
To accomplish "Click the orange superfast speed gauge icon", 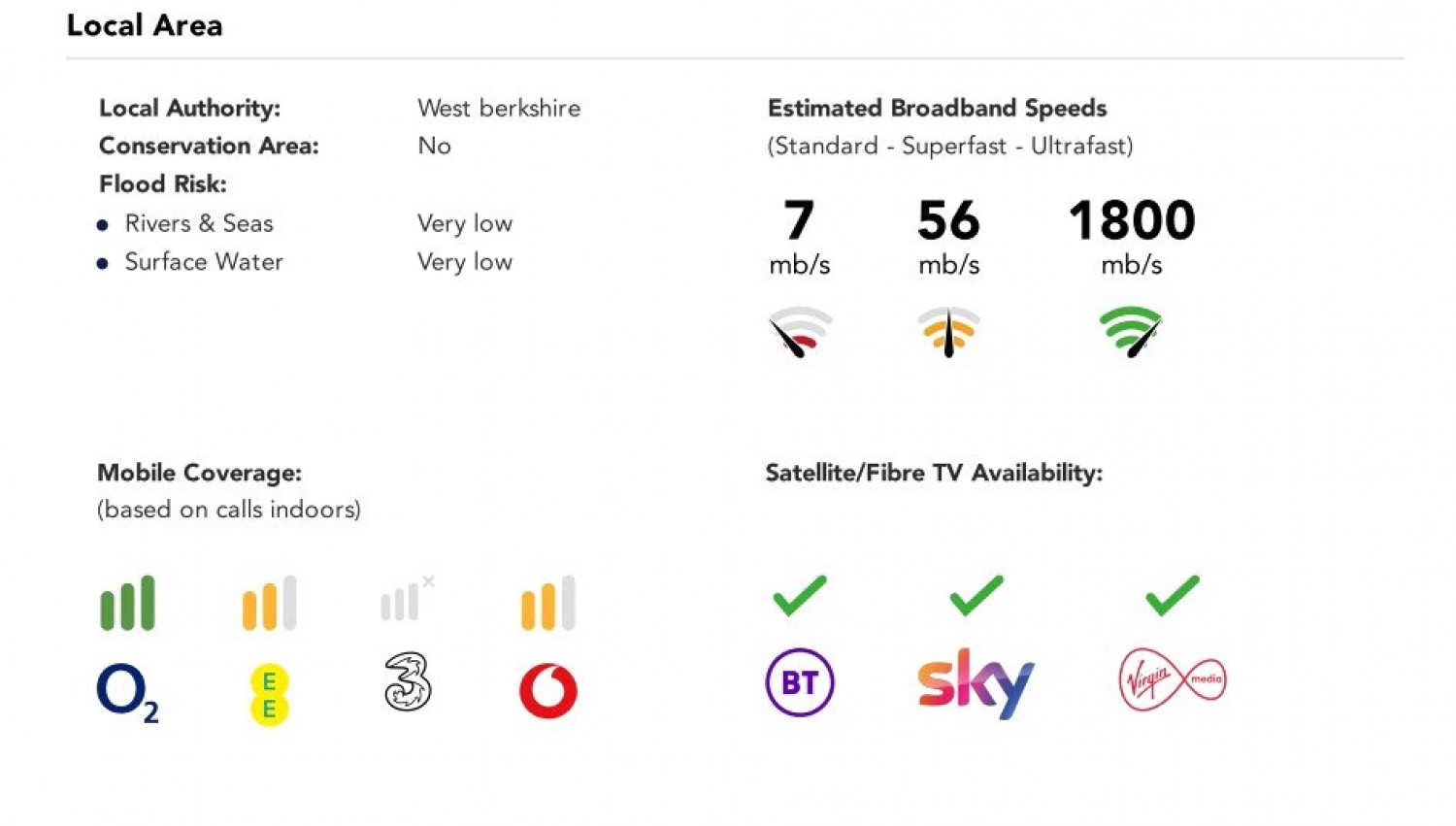I will pyautogui.click(x=948, y=332).
